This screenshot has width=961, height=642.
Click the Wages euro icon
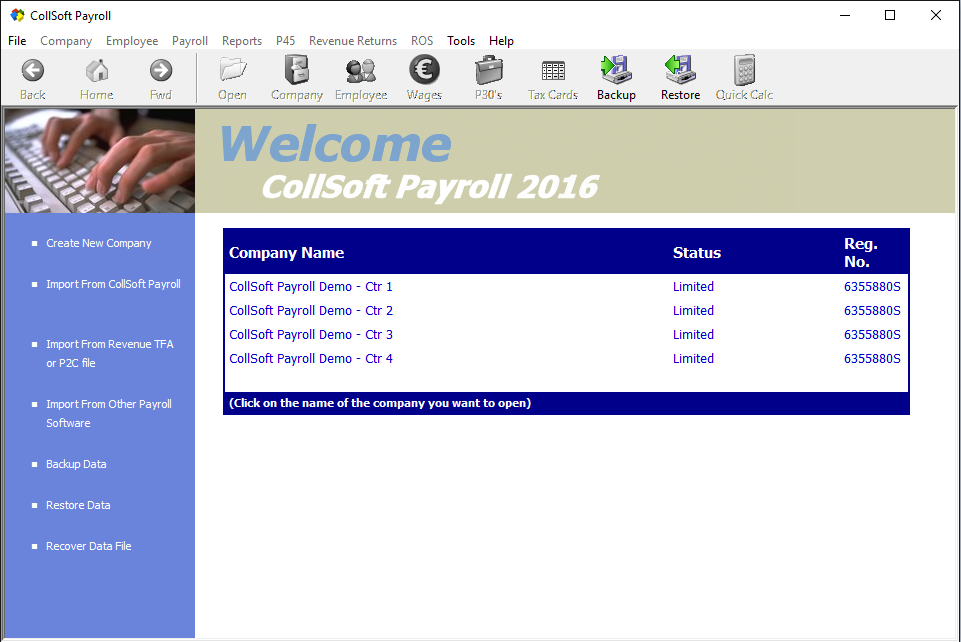click(424, 71)
